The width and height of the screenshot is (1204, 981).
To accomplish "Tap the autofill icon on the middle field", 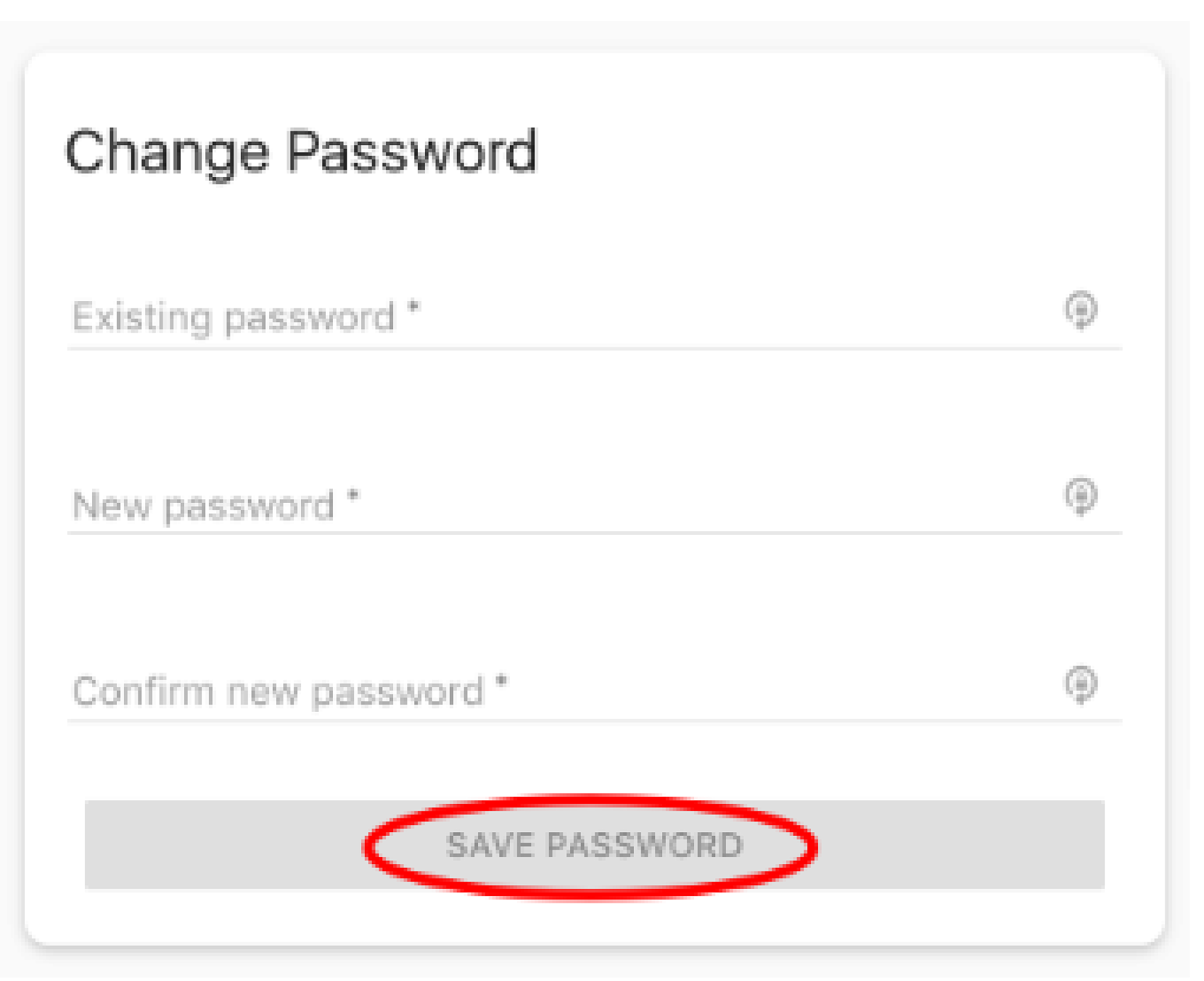I will 1081,496.
